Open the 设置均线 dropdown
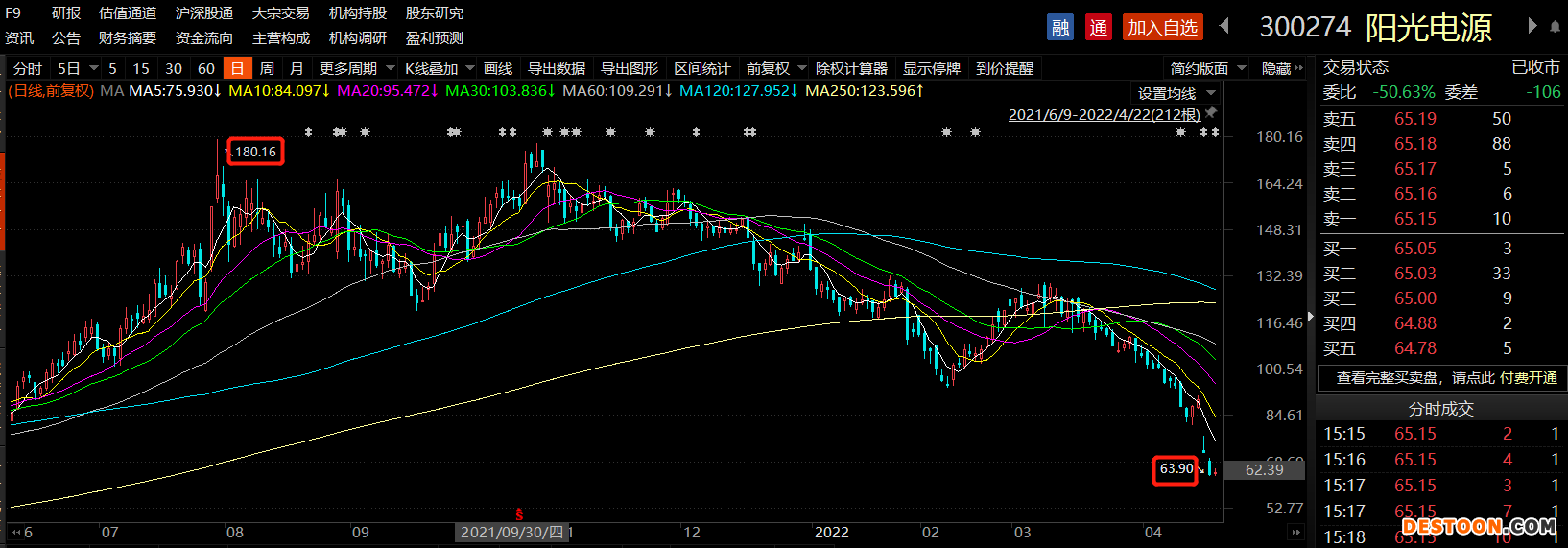This screenshot has width=1568, height=548. 1176,93
